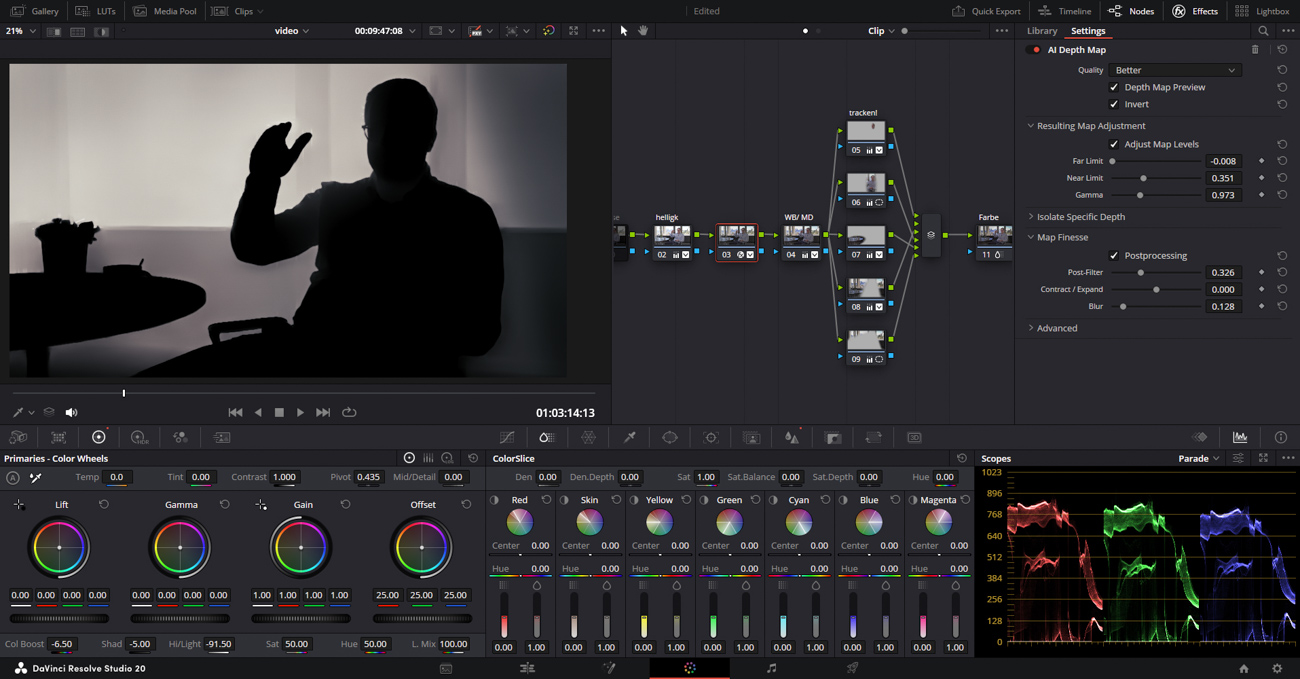
Task: Open the Scopes waveform icon
Action: coord(1240,437)
